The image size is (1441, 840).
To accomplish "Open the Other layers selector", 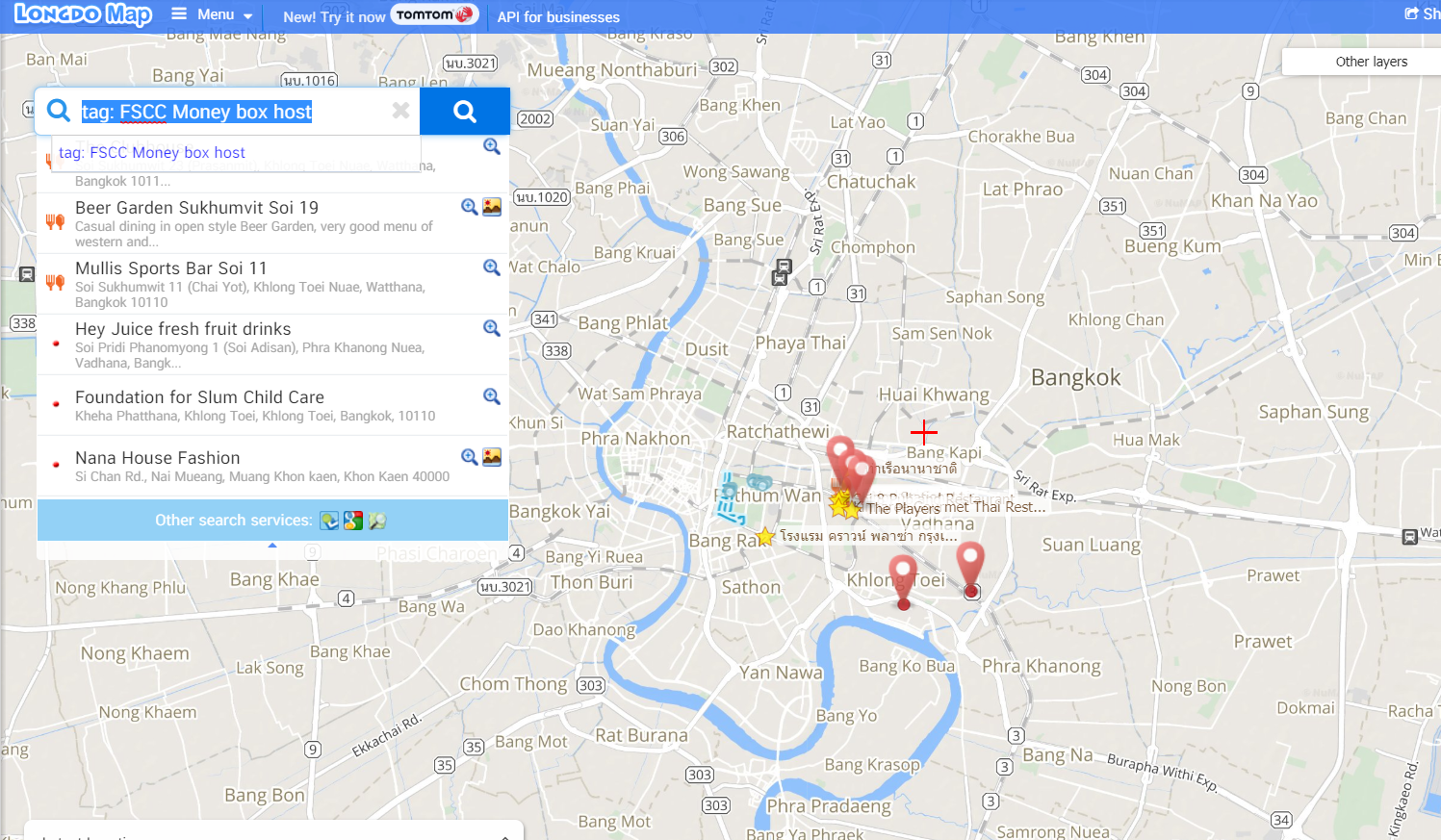I will tap(1371, 62).
